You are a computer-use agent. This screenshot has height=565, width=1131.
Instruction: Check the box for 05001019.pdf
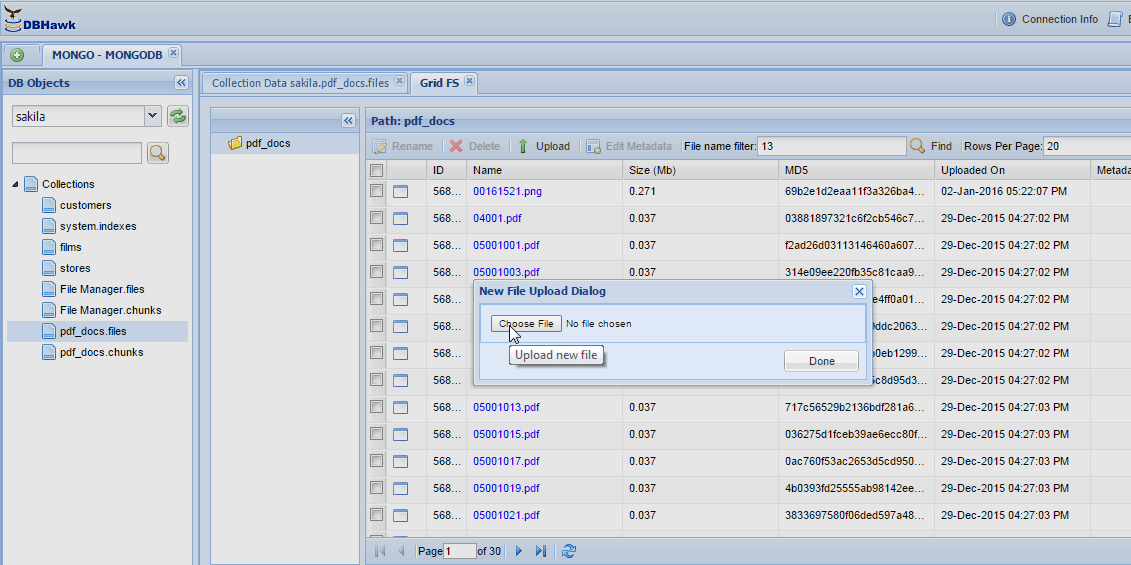click(376, 488)
